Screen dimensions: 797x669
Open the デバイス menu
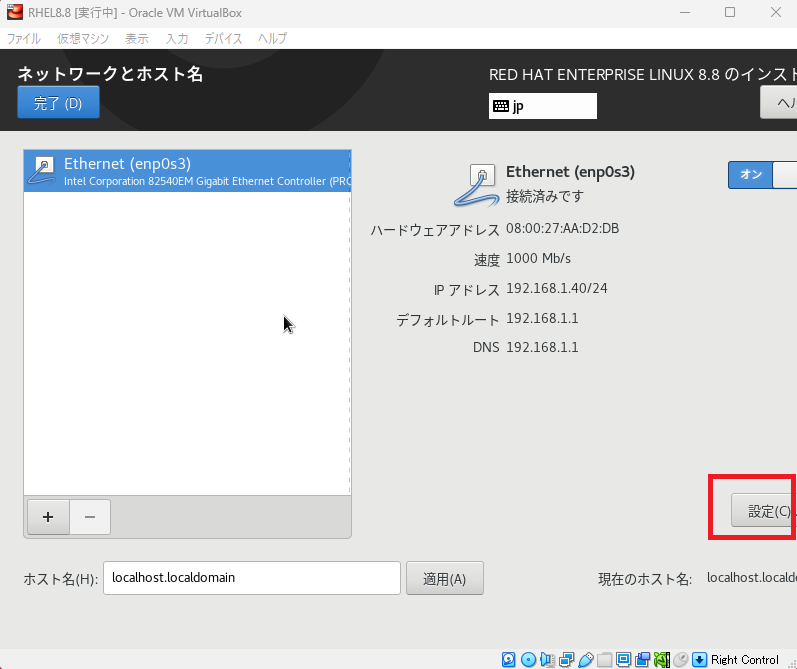pos(223,39)
